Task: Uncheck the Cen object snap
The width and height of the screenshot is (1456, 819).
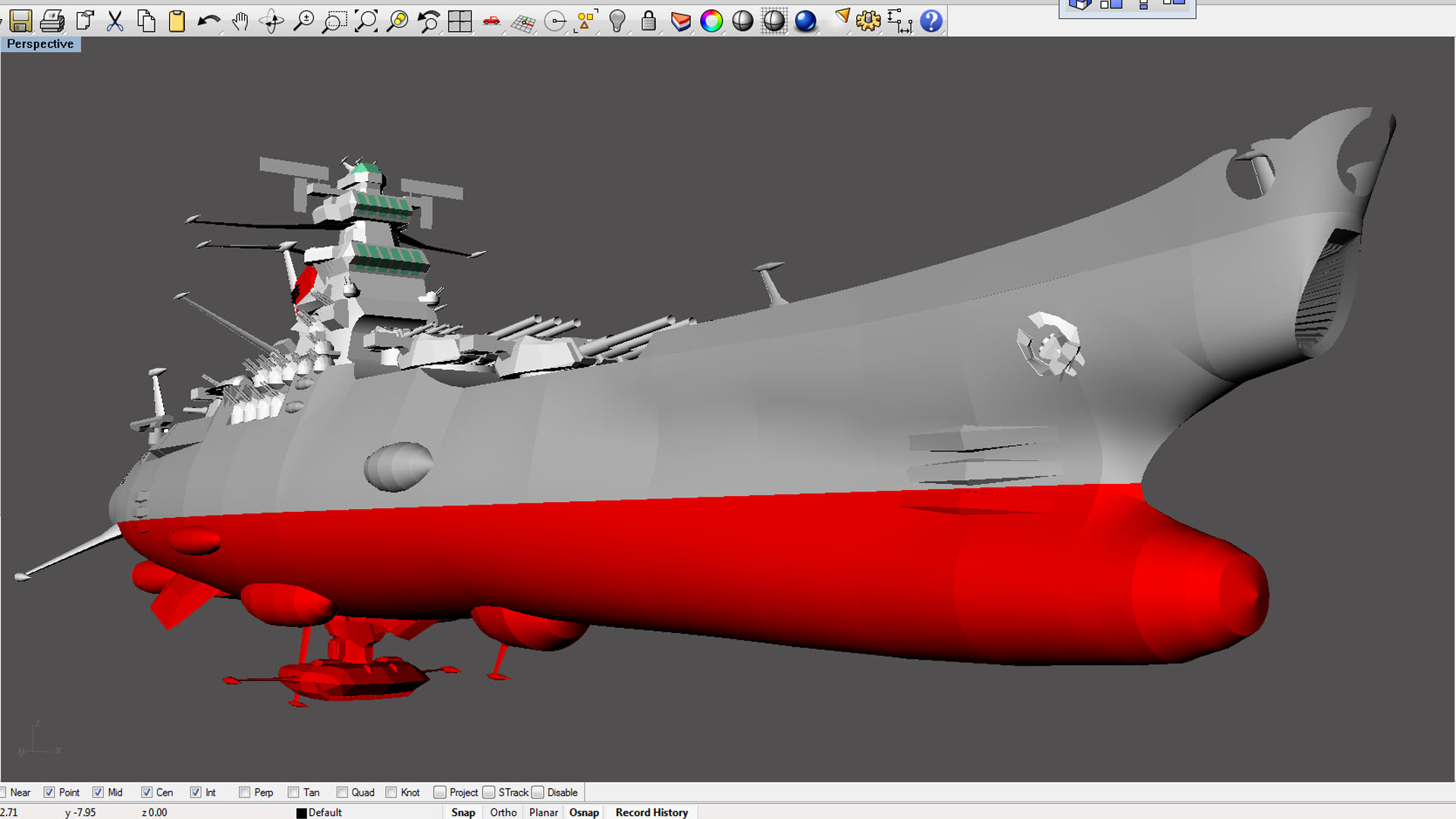Action: [x=146, y=792]
